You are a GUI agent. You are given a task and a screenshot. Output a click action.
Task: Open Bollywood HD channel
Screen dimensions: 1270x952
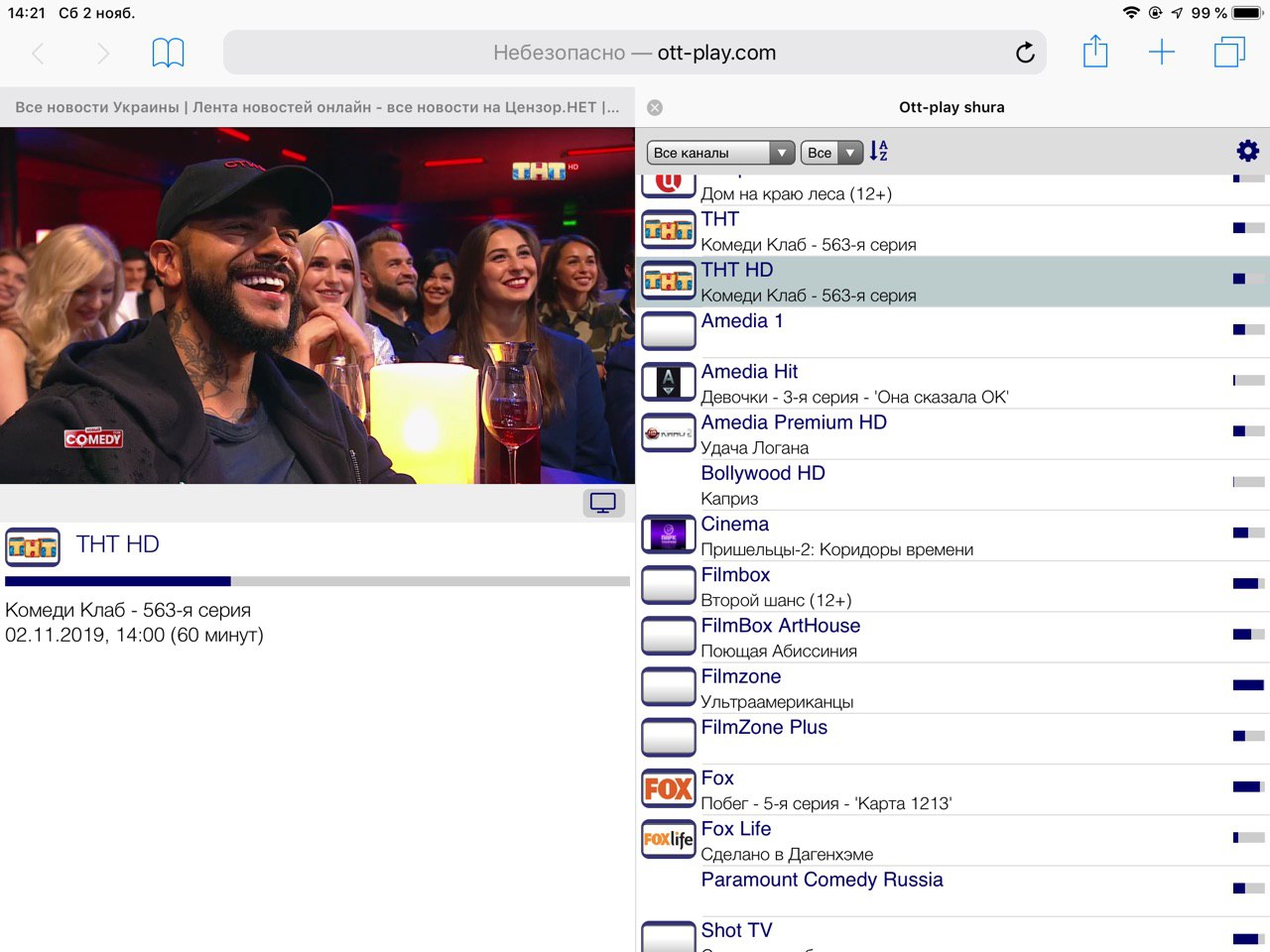click(952, 485)
